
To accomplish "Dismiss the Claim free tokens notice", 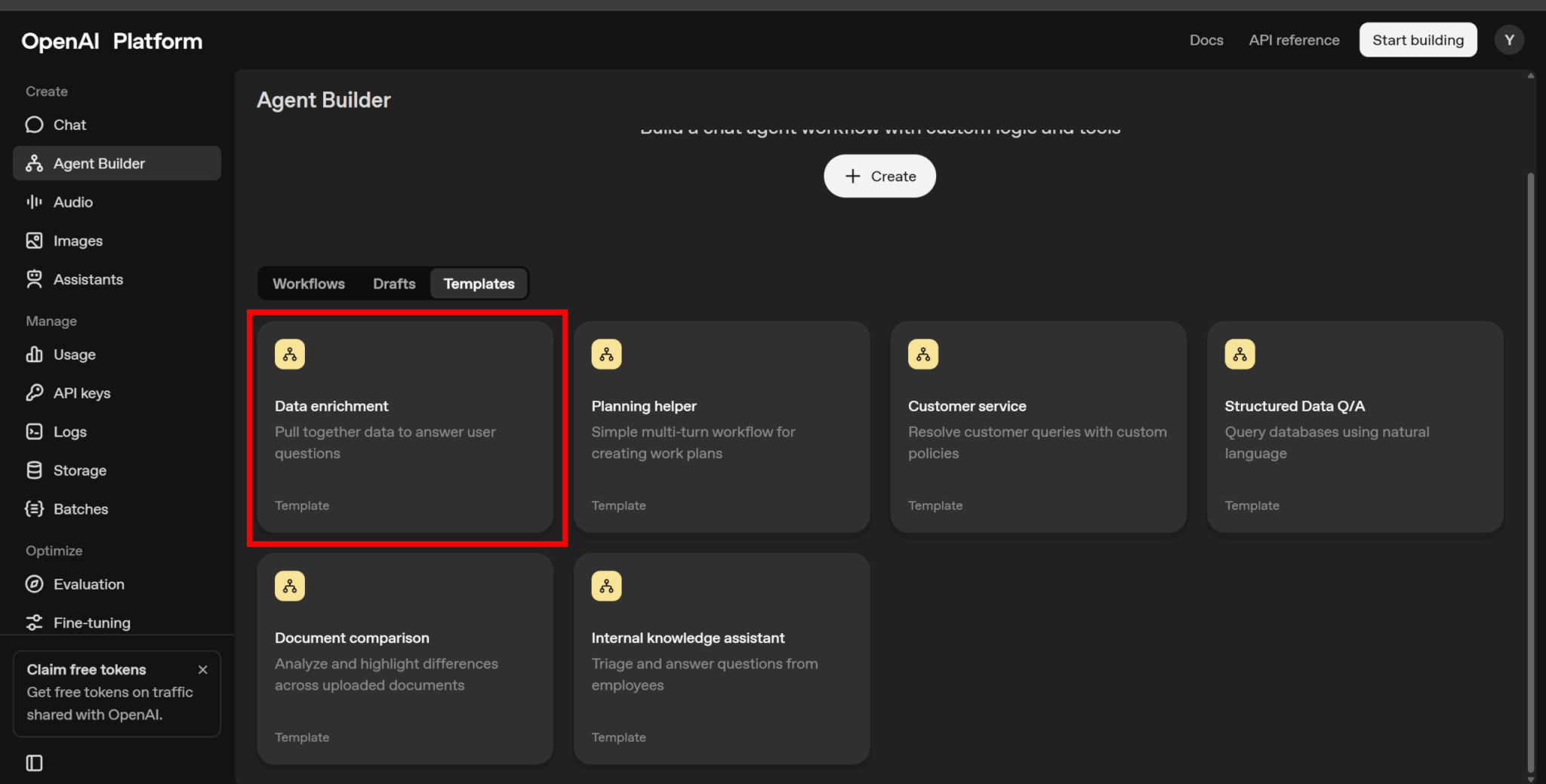I will pos(202,669).
